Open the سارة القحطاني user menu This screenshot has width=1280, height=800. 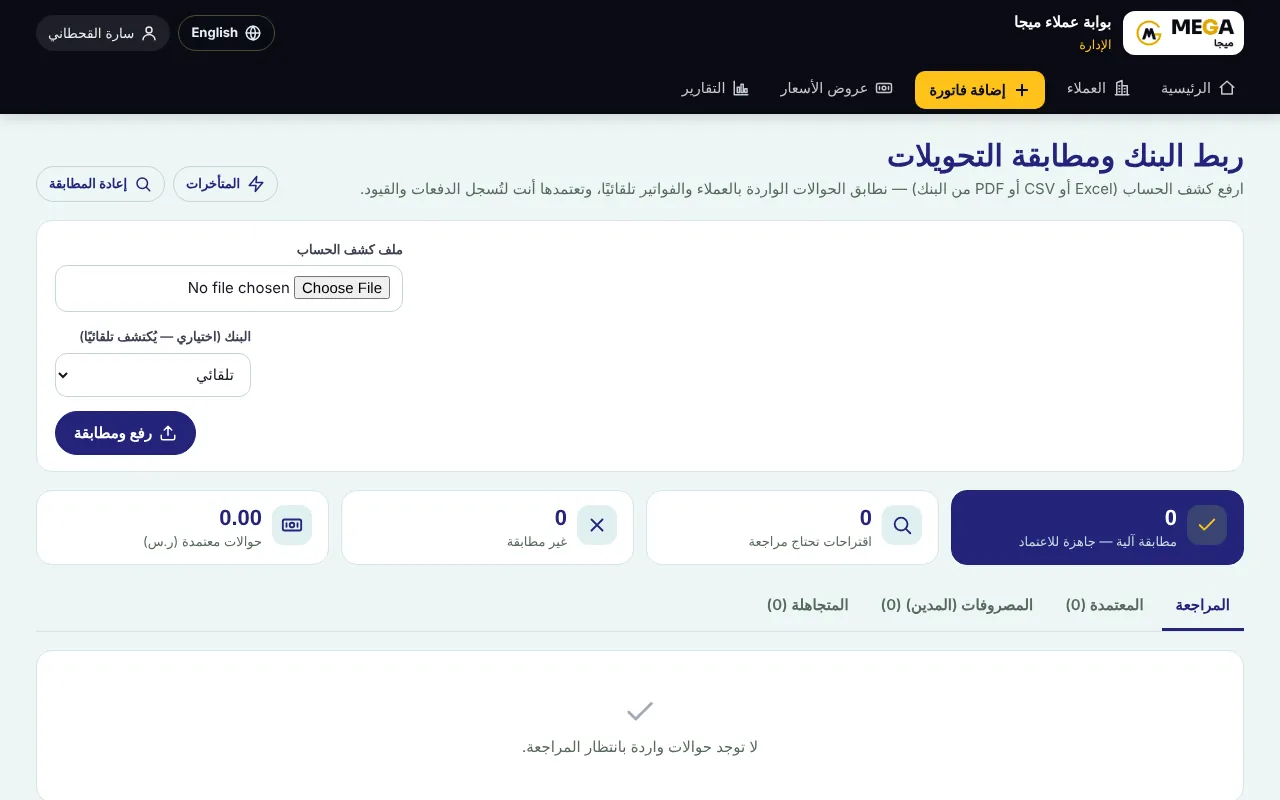point(103,33)
